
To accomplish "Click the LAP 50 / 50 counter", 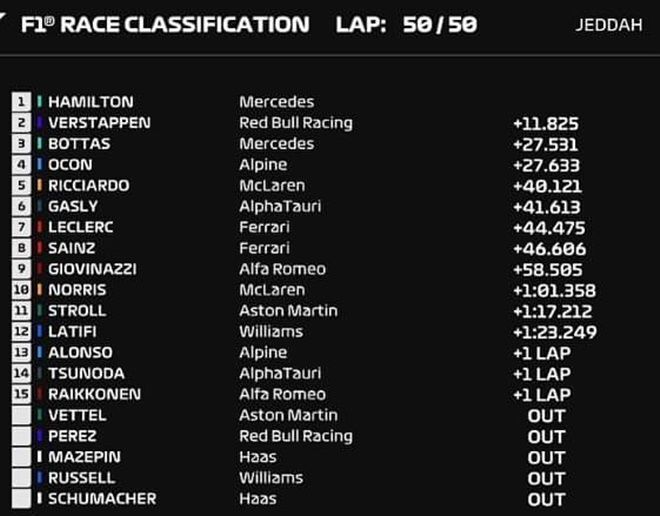I will point(407,24).
